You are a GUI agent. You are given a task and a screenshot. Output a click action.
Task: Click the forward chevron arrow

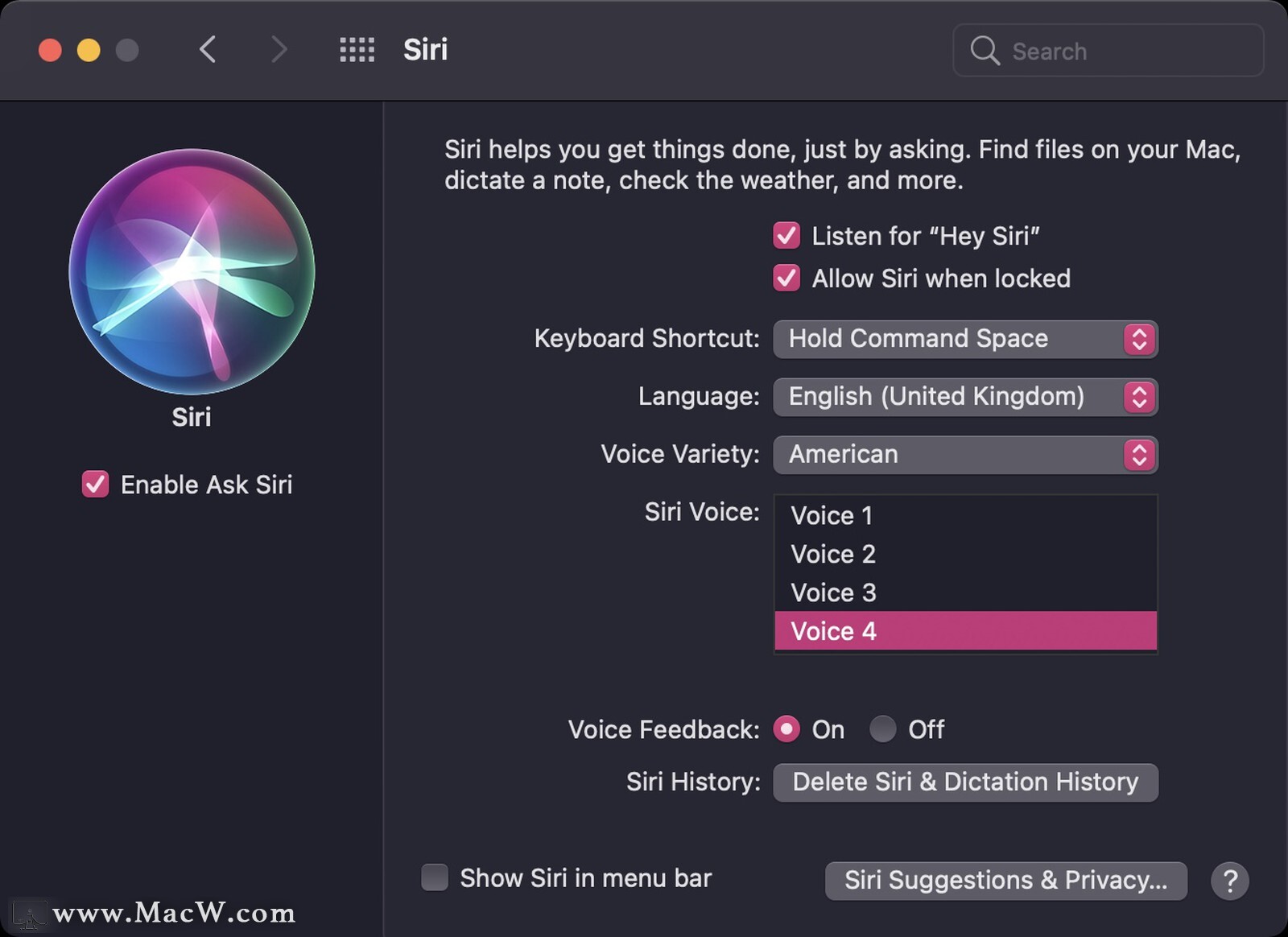point(279,50)
